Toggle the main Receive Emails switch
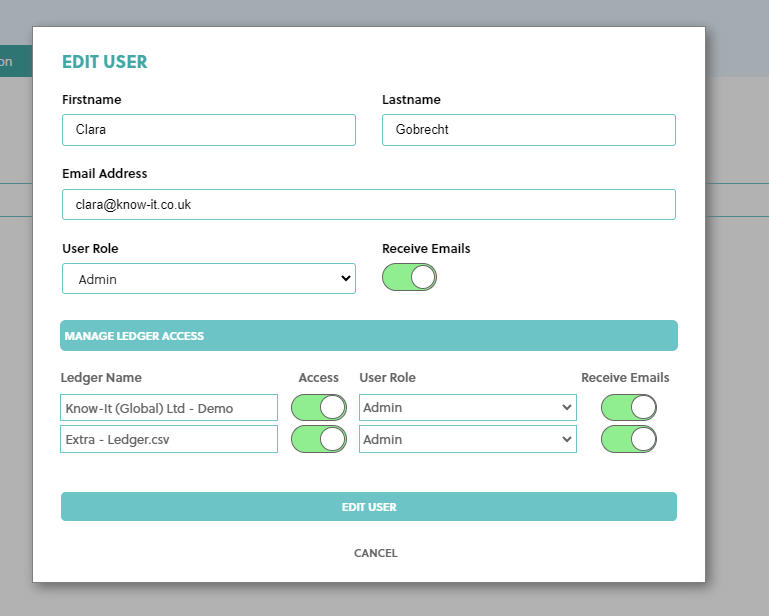 click(410, 277)
